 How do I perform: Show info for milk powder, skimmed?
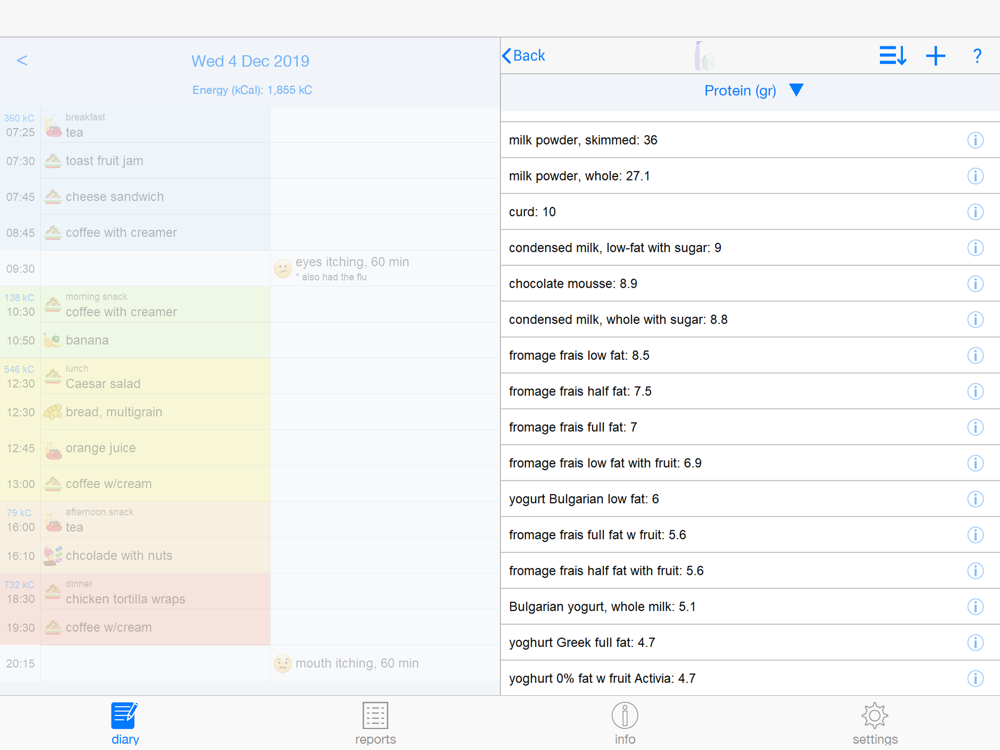(975, 140)
